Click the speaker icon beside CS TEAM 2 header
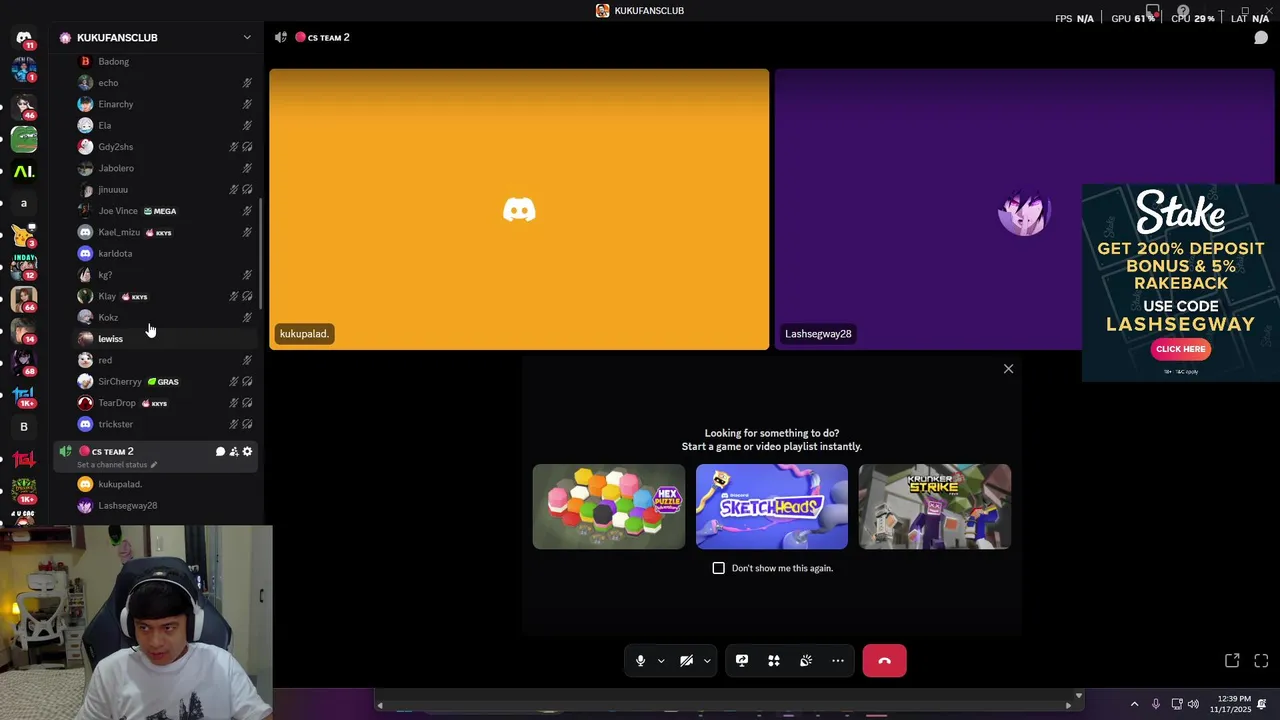This screenshot has height=720, width=1280. tap(281, 37)
